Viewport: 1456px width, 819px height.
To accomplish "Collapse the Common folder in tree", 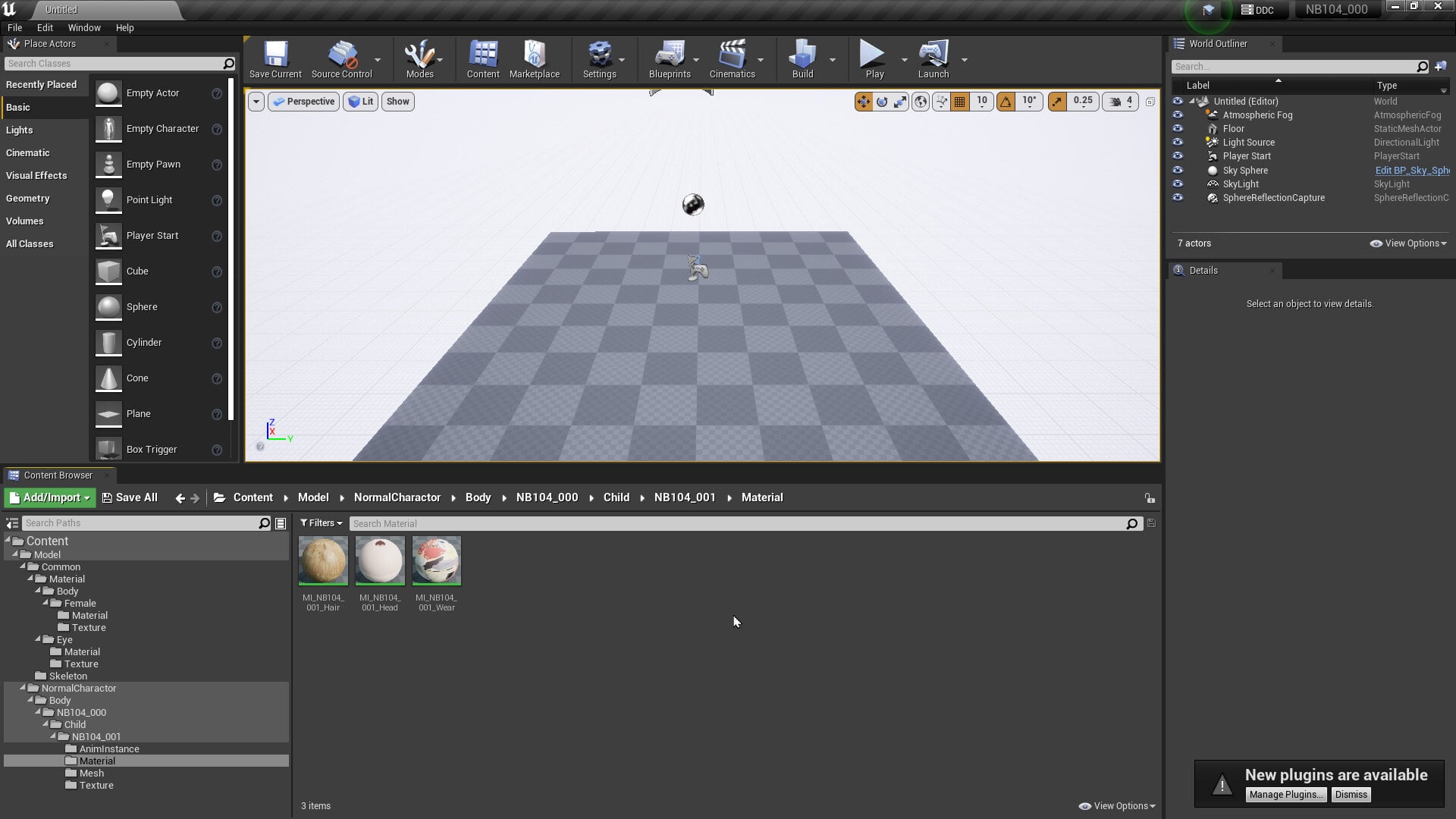I will (x=23, y=566).
